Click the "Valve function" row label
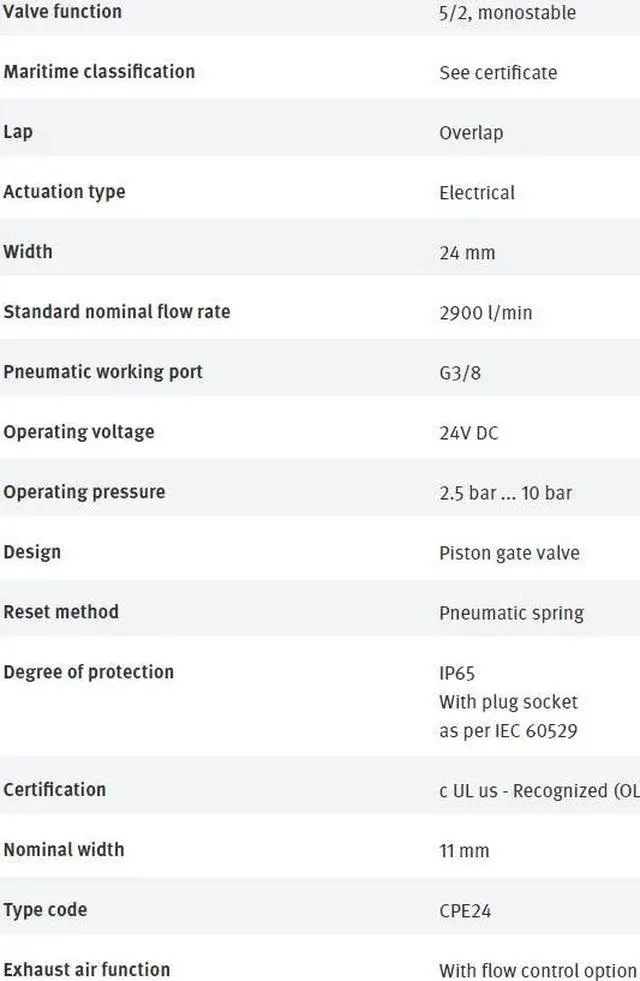The width and height of the screenshot is (640, 981). pyautogui.click(x=62, y=12)
